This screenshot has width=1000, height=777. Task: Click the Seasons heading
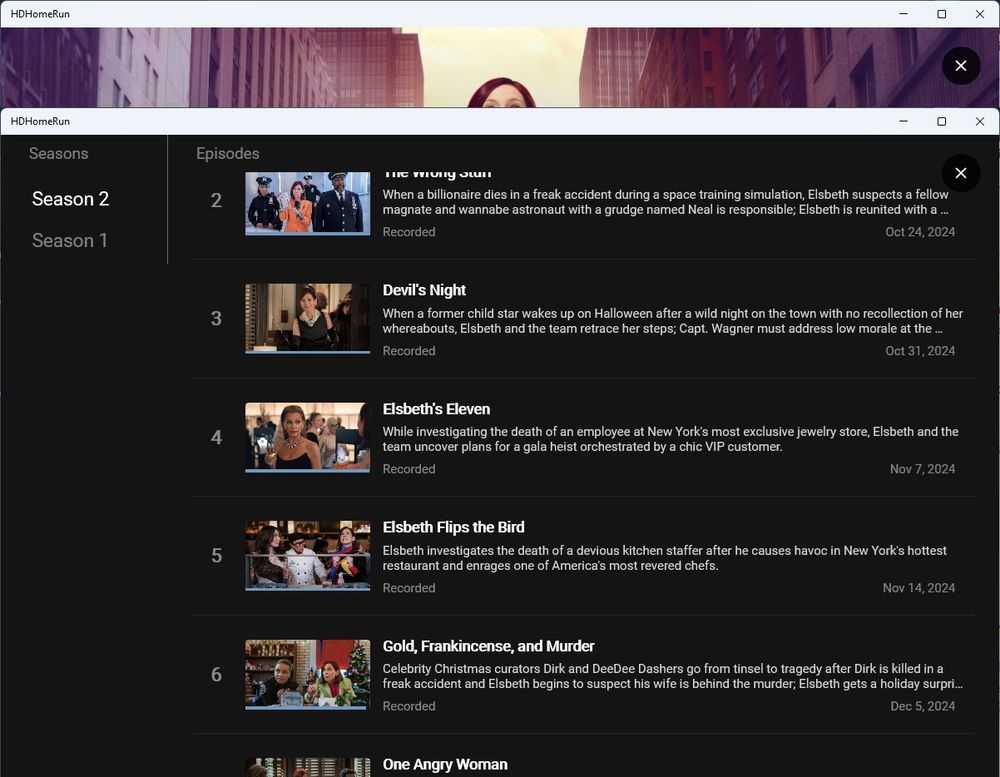59,154
